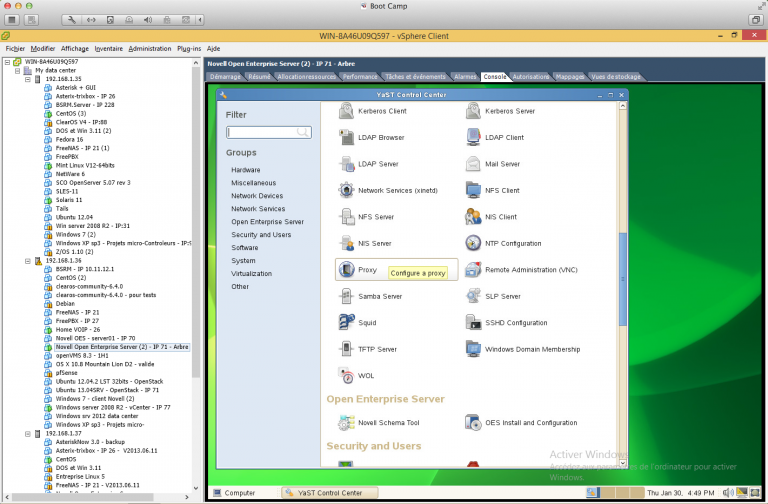
Task: Open the Ajde menu
Action: [x=213, y=48]
